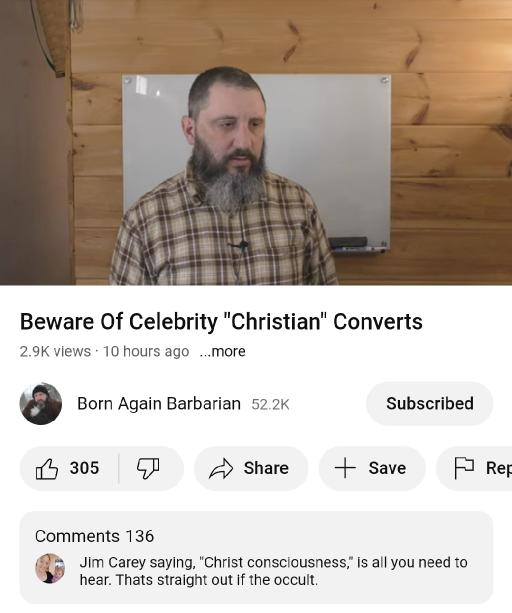Tap the video player to pause
Screen dimensions: 512x613
256,142
